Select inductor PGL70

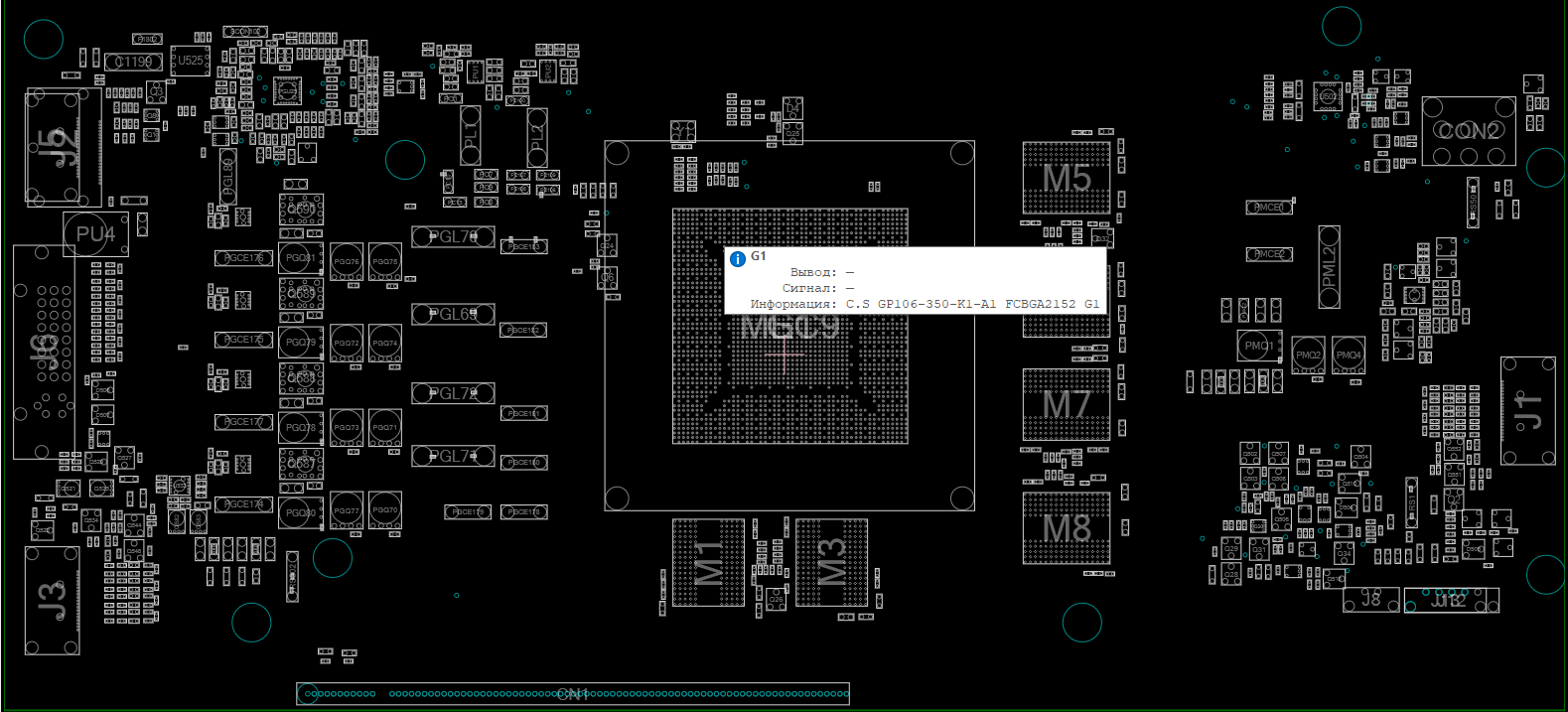pos(453,237)
